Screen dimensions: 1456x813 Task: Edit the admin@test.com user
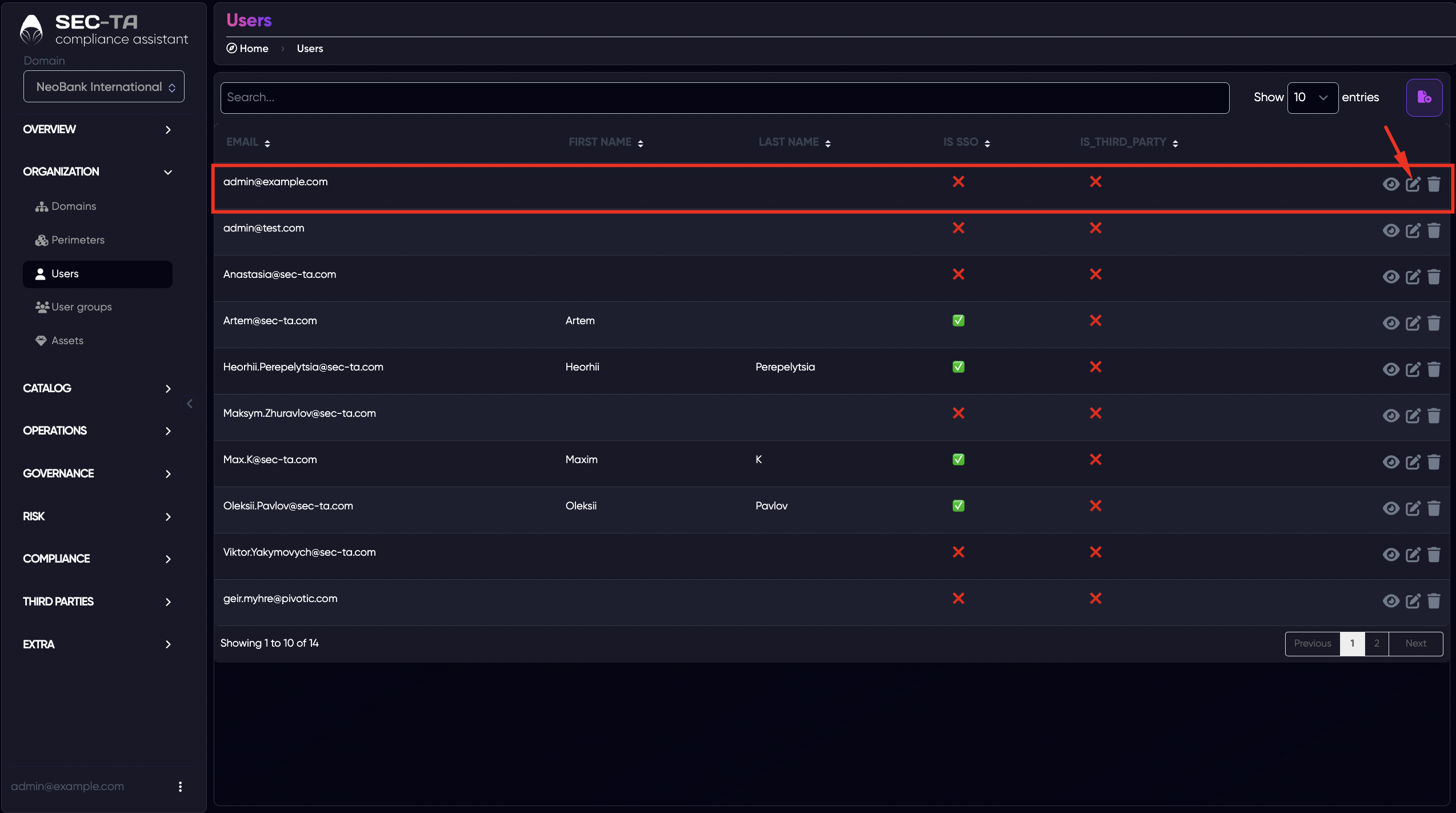pos(1413,230)
